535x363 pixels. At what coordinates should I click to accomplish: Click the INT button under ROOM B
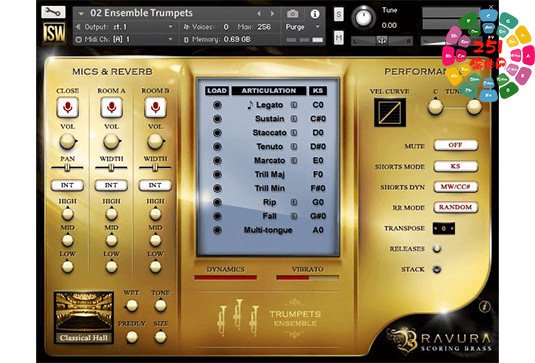[155, 185]
